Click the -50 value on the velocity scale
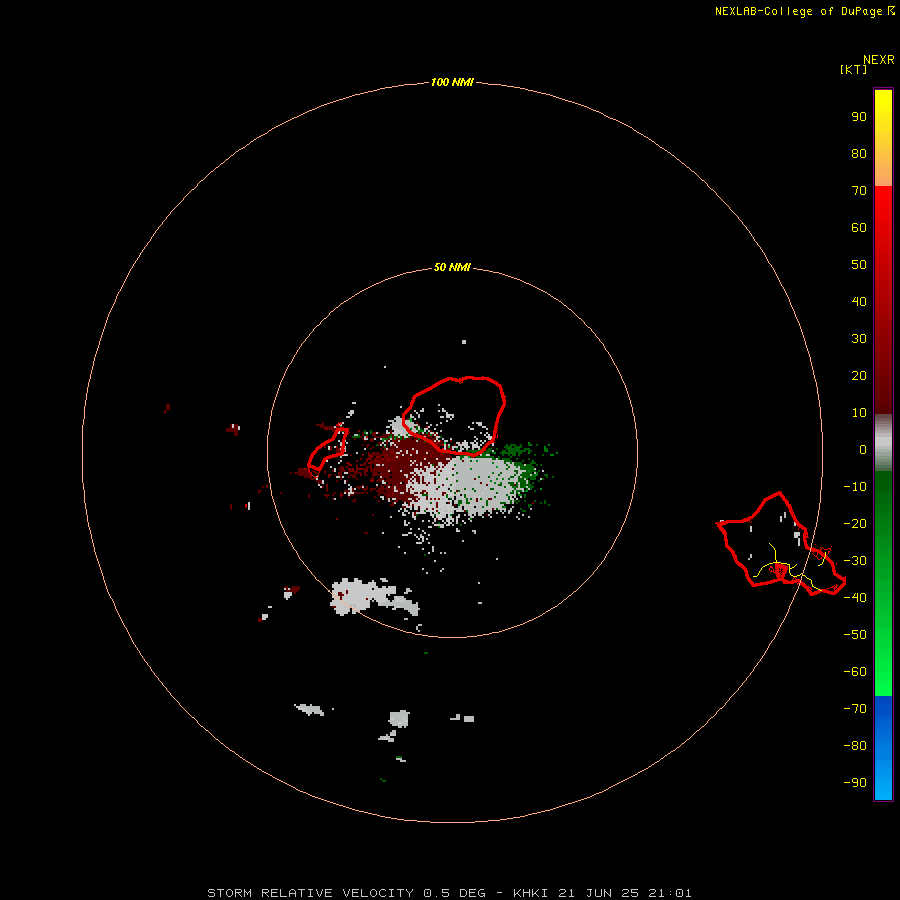The height and width of the screenshot is (900, 900). coord(855,635)
